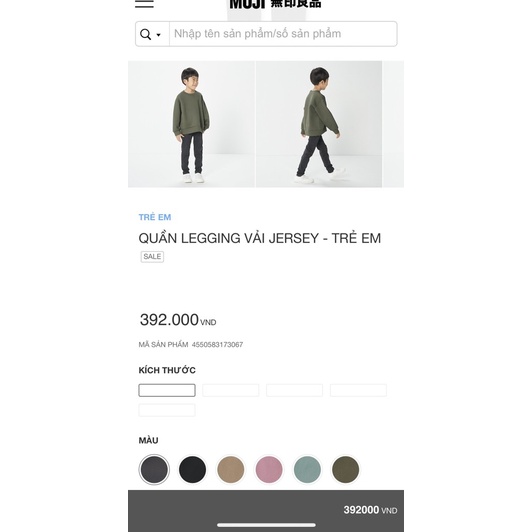Image resolution: width=532 pixels, height=532 pixels.
Task: Select the first highlighted size option
Action: [x=167, y=390]
